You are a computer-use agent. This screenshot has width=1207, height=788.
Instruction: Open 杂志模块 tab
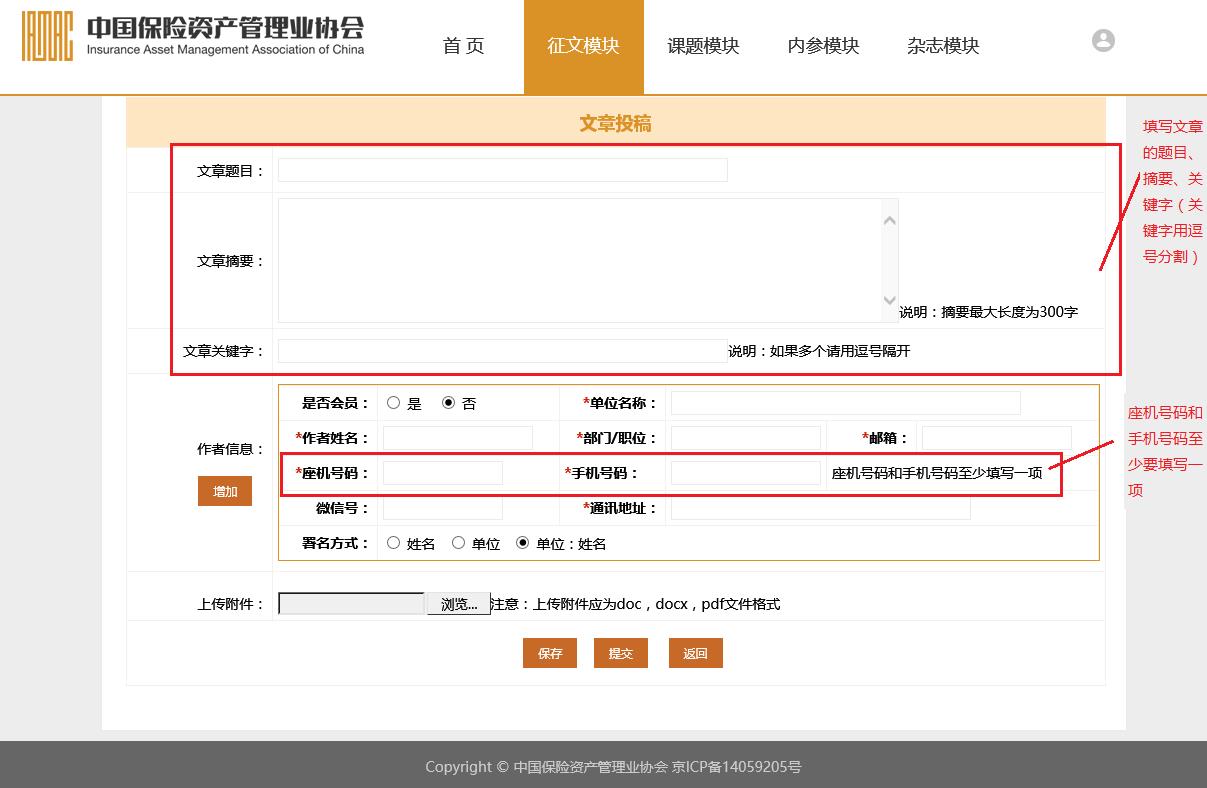point(943,46)
